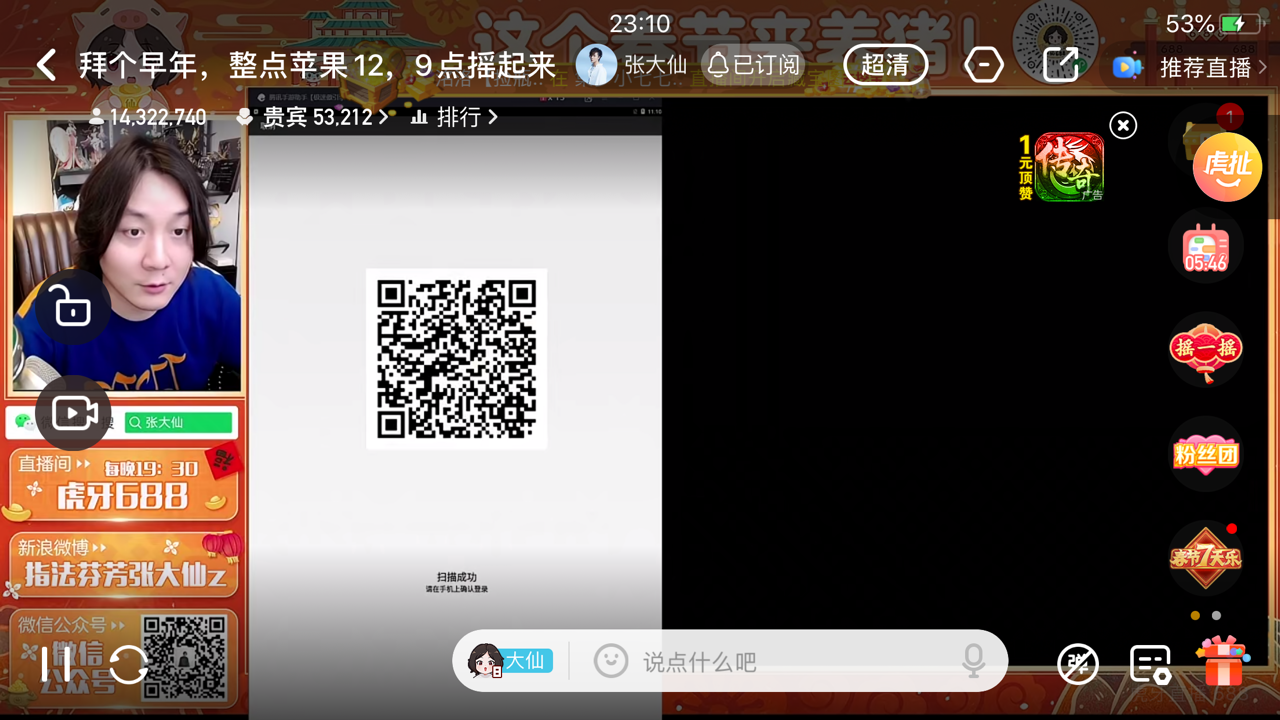Share the stream with the share icon
This screenshot has height=720, width=1280.
click(1060, 65)
